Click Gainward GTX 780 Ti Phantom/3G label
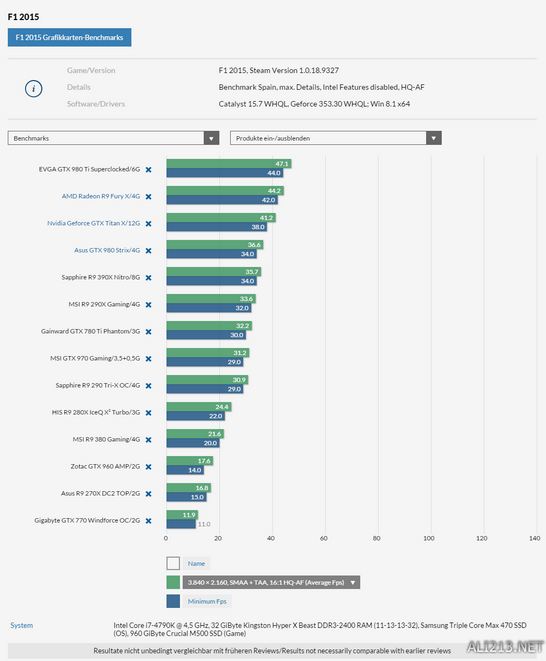The height and width of the screenshot is (661, 546). [x=90, y=331]
